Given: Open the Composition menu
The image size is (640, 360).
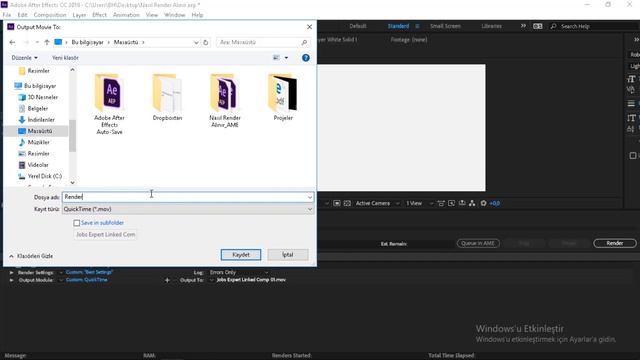Looking at the screenshot, I should tap(50, 15).
